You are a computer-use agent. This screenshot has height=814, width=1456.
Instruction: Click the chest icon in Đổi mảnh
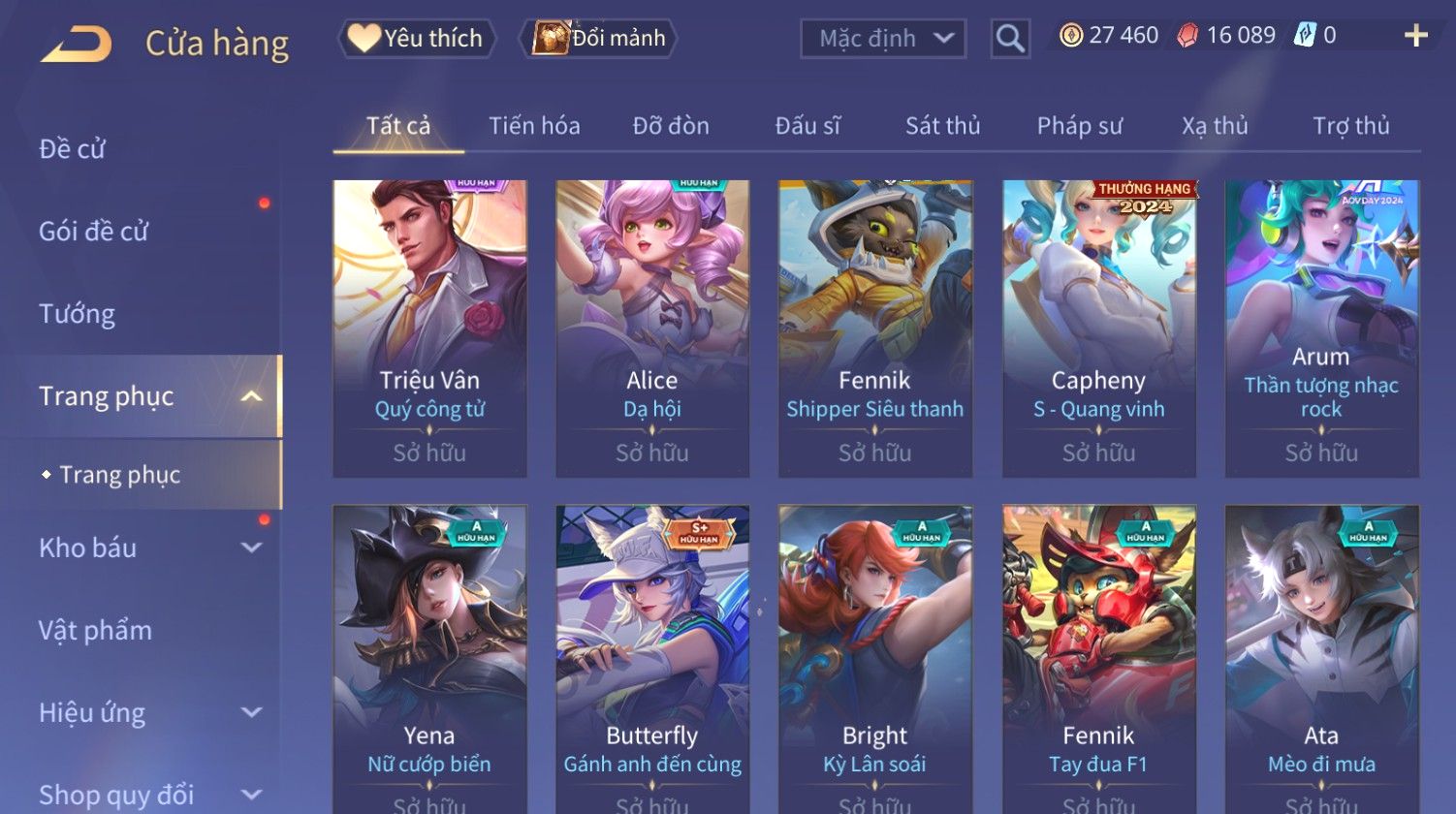click(x=550, y=38)
